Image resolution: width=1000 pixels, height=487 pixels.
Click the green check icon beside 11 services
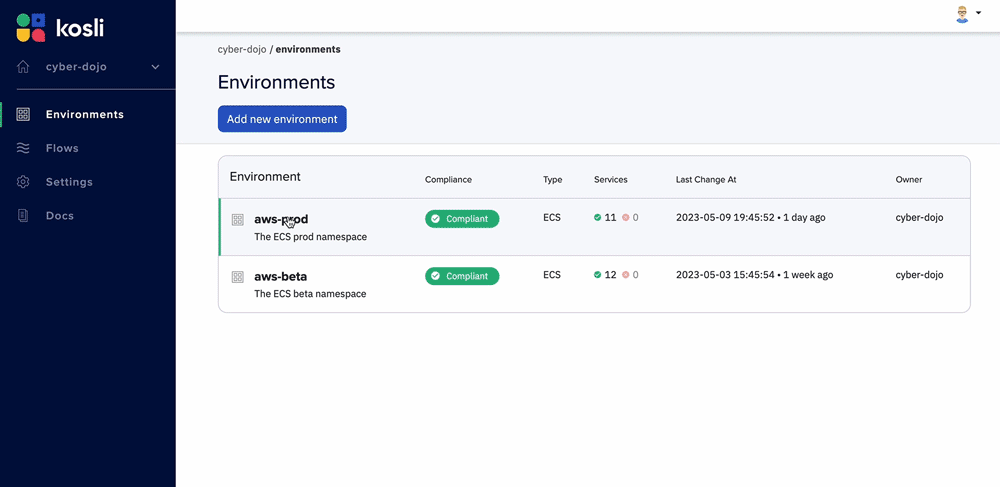coord(598,218)
